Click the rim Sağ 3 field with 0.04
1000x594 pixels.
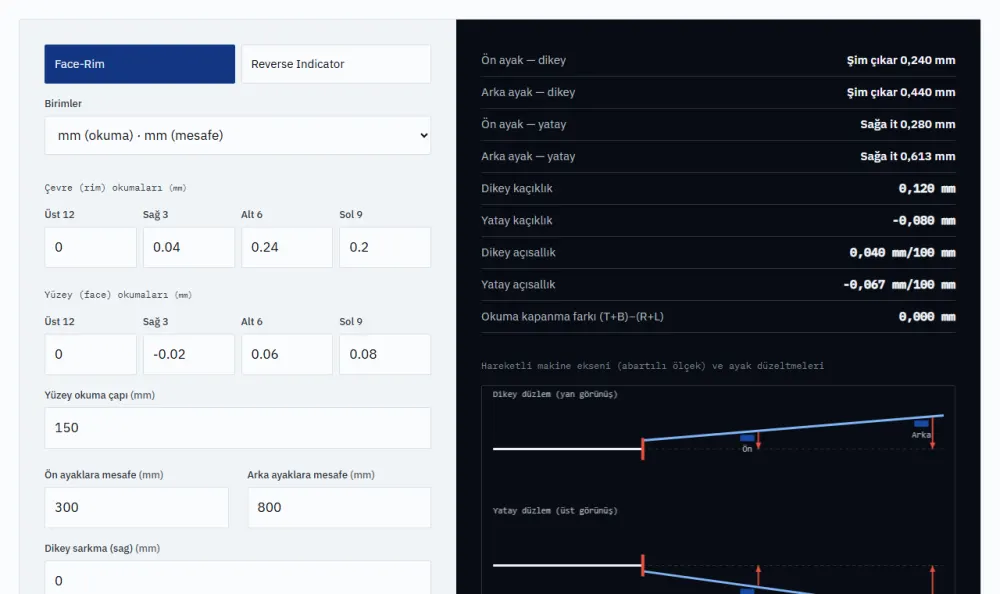[x=189, y=248]
